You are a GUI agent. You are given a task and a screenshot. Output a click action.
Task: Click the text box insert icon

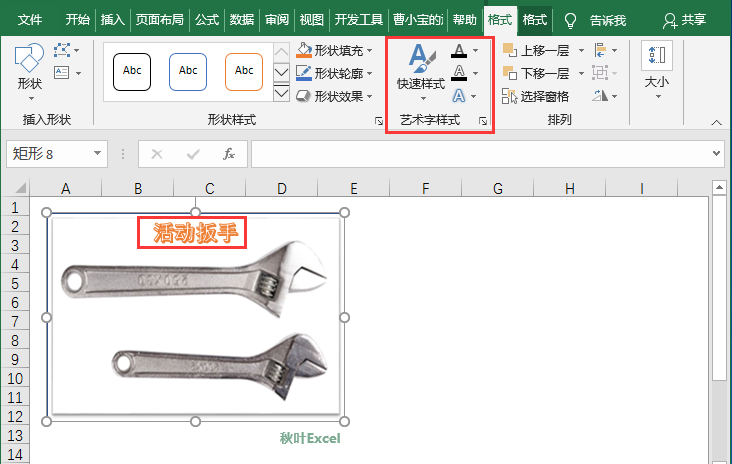tap(62, 73)
